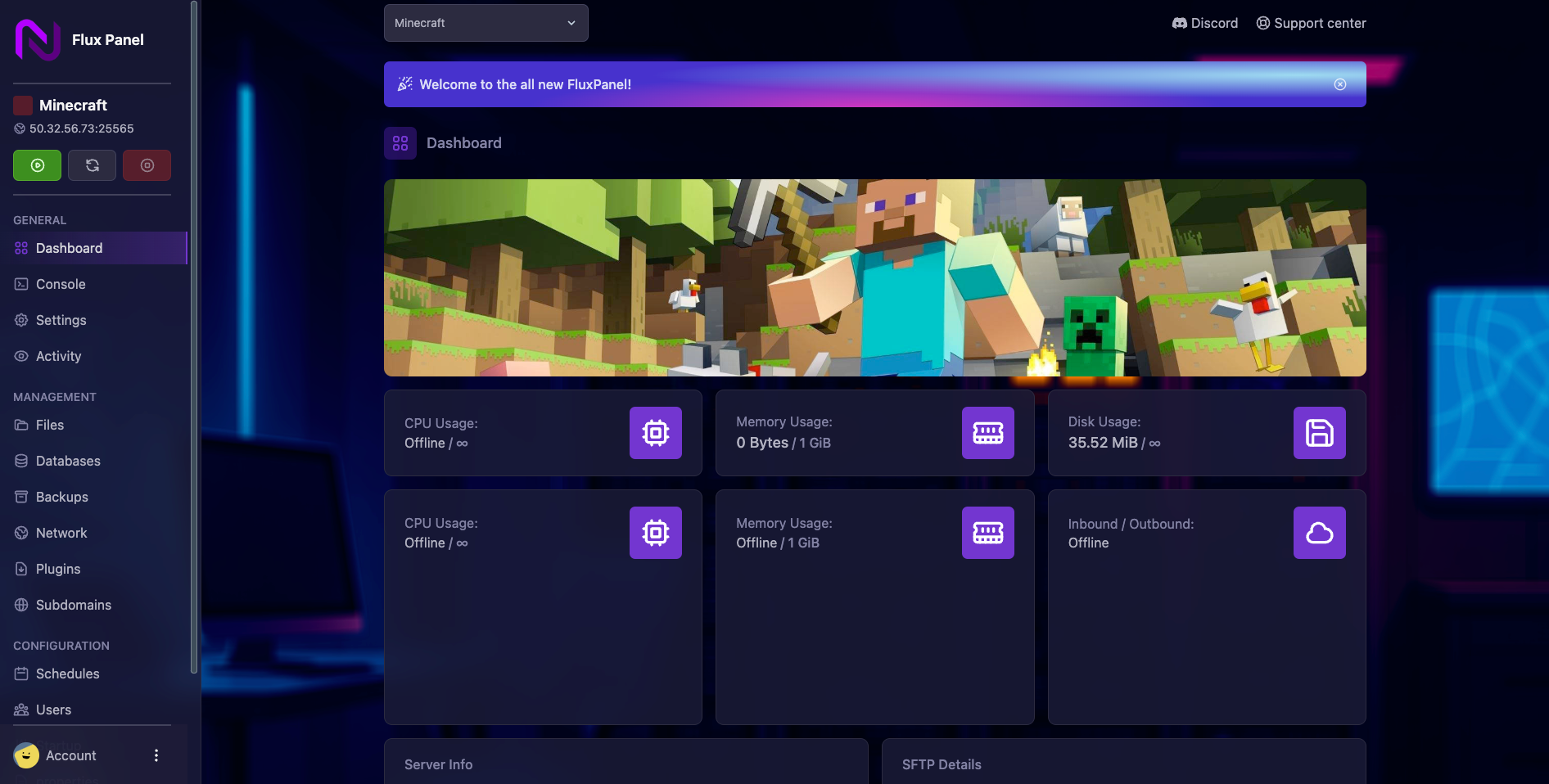Click the Subdomains globe icon
This screenshot has width=1549, height=784.
click(21, 605)
